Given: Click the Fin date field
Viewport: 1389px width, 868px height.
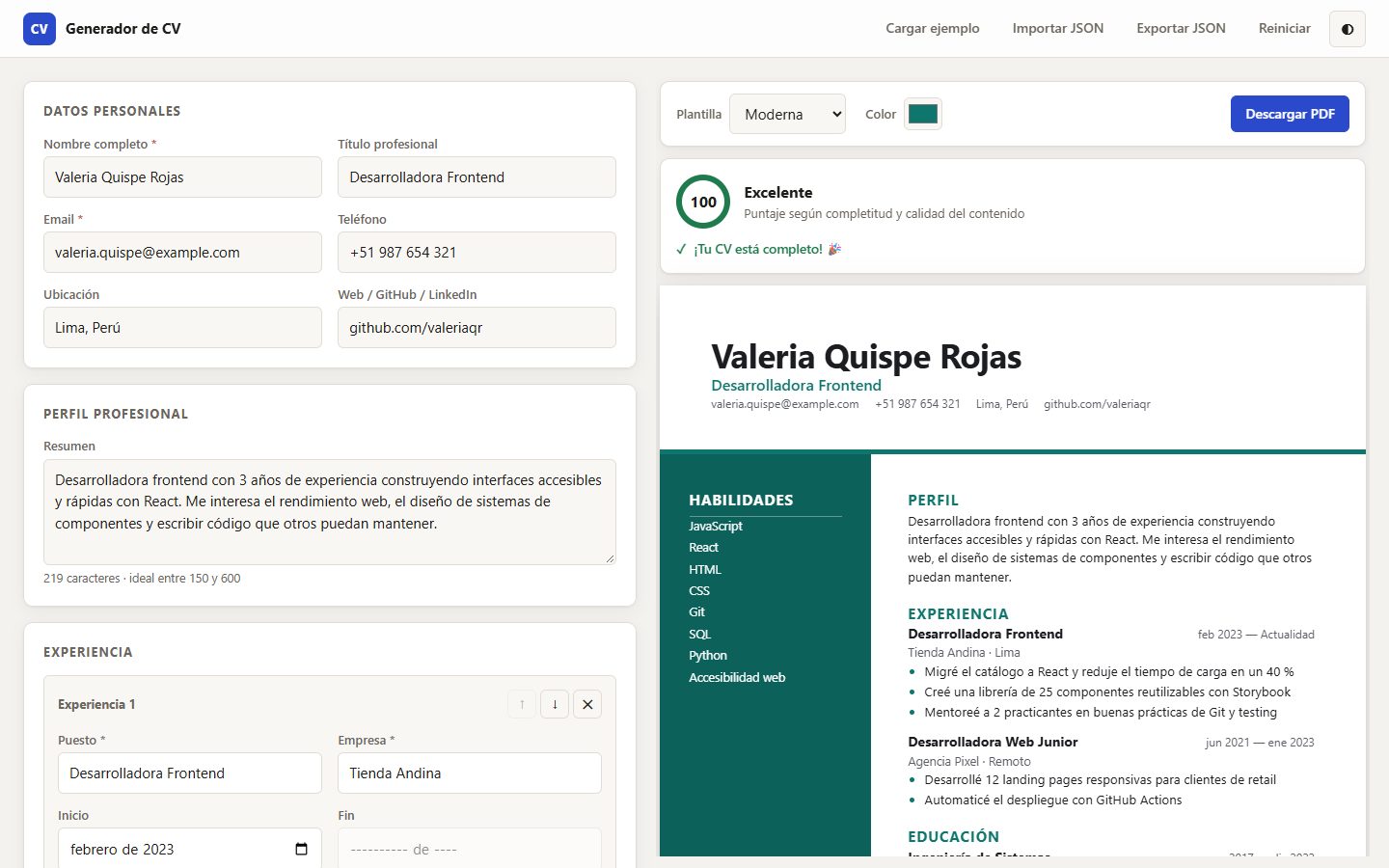Looking at the screenshot, I should 470,849.
